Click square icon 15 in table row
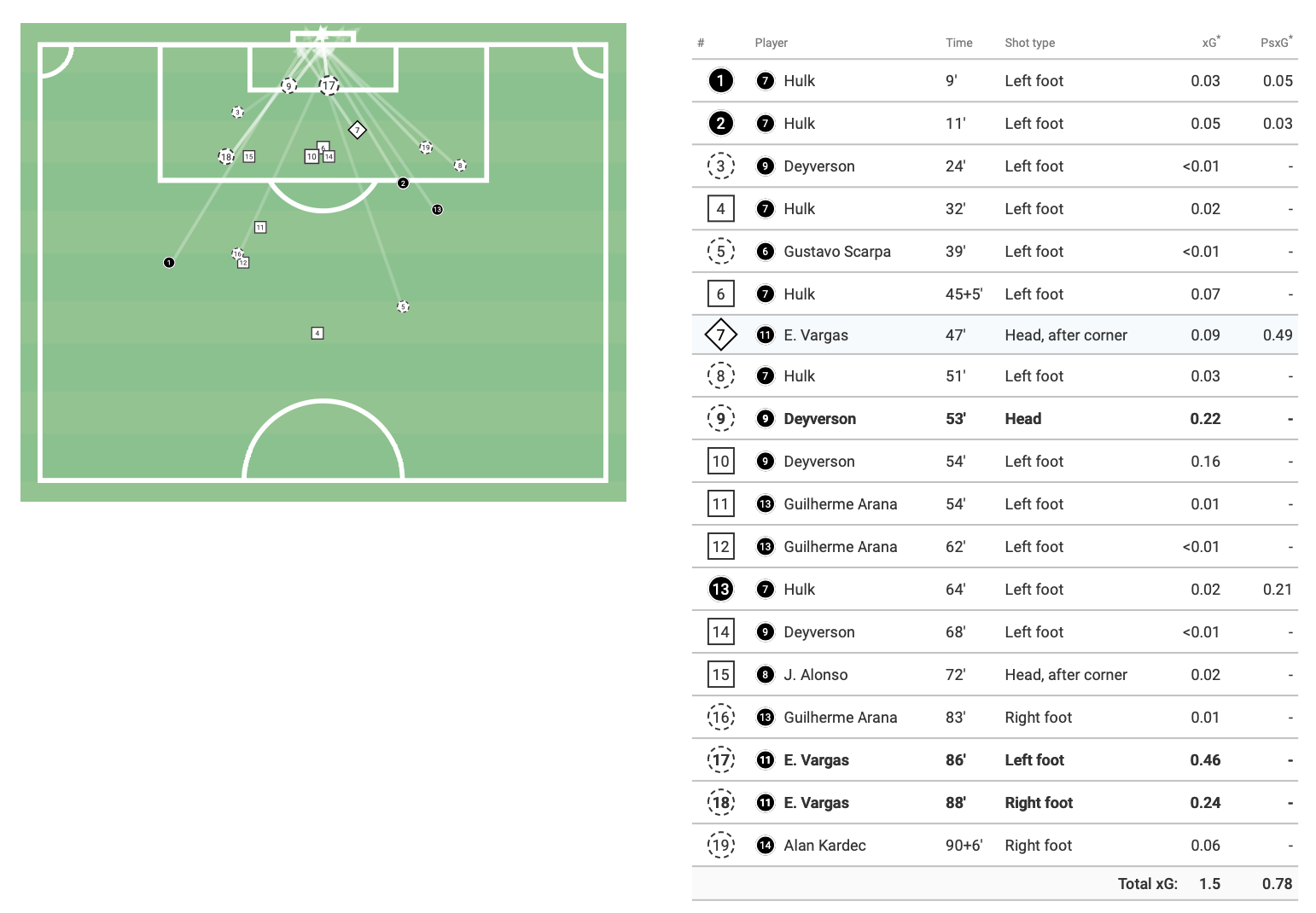 click(x=721, y=675)
